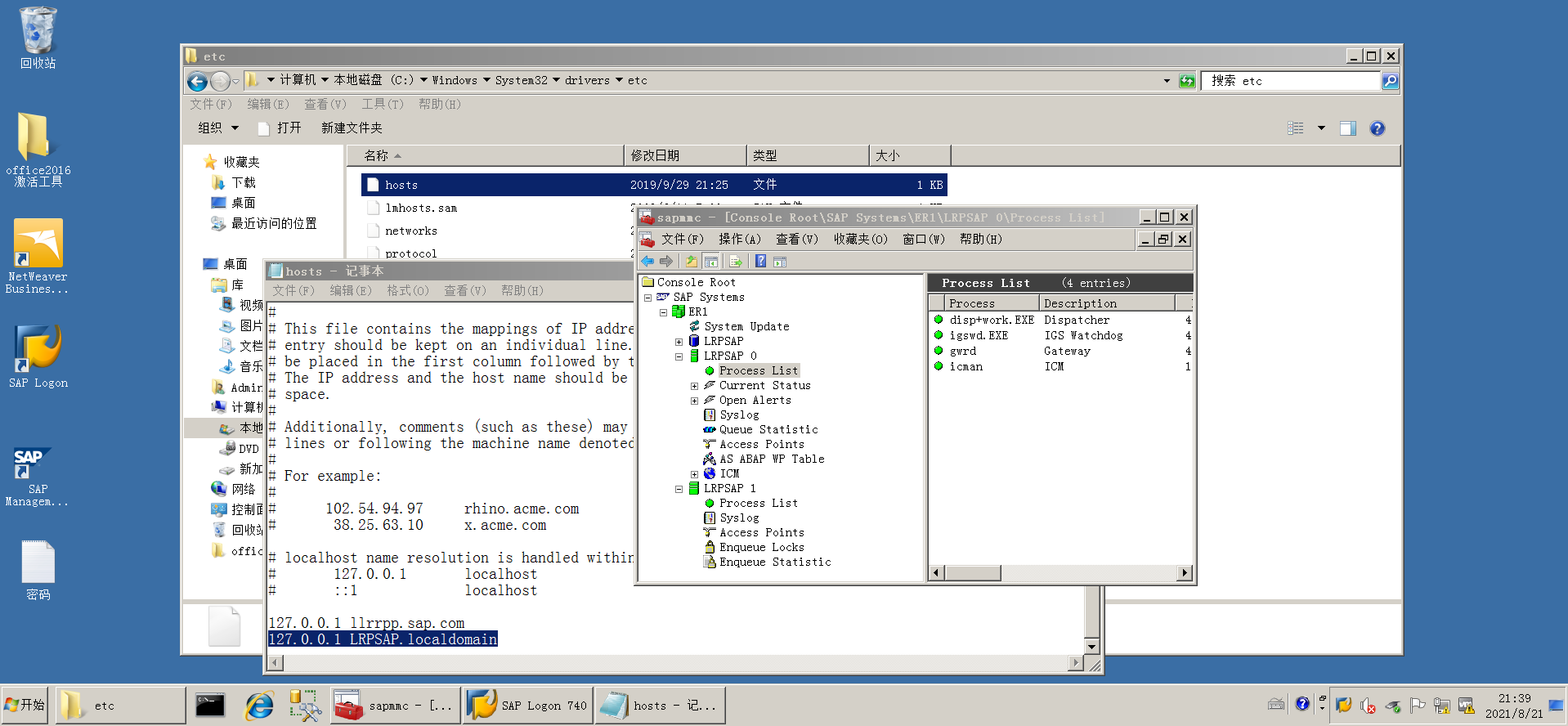
Task: Open 帮助(H) menu in sapmmc
Action: click(980, 240)
